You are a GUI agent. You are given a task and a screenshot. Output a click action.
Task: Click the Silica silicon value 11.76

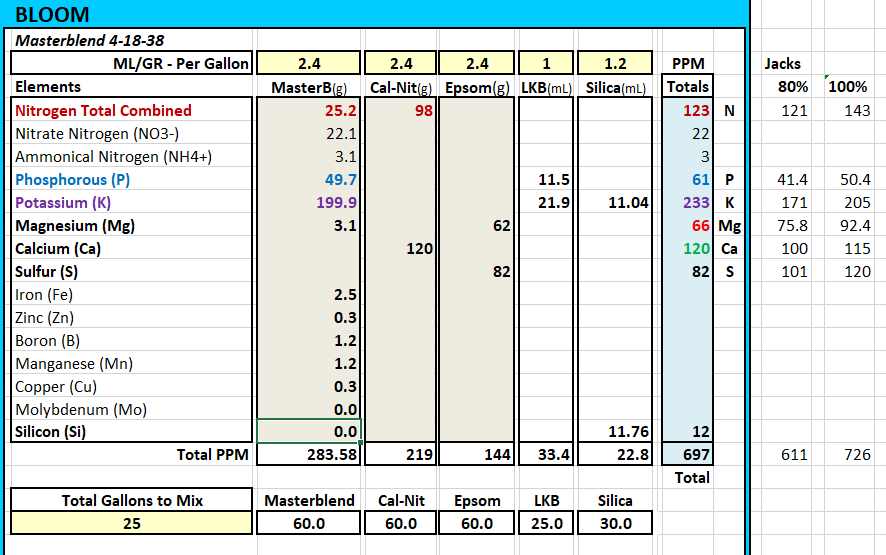628,432
